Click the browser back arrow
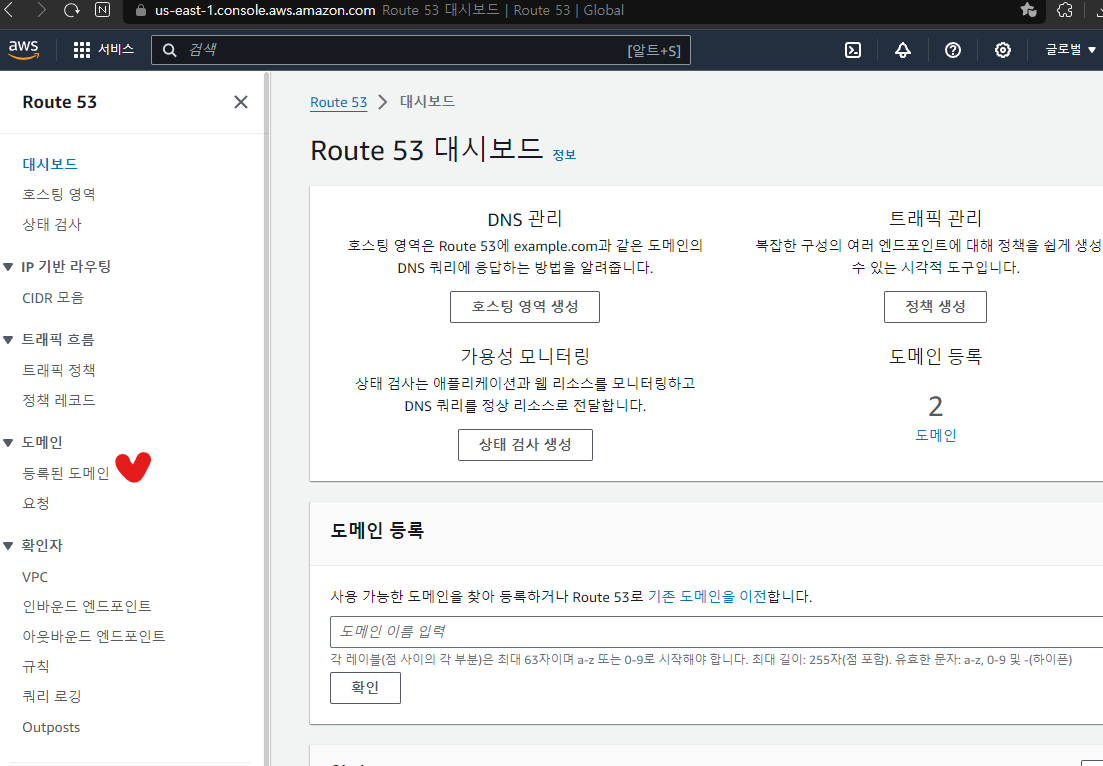1103x766 pixels. click(x=9, y=10)
